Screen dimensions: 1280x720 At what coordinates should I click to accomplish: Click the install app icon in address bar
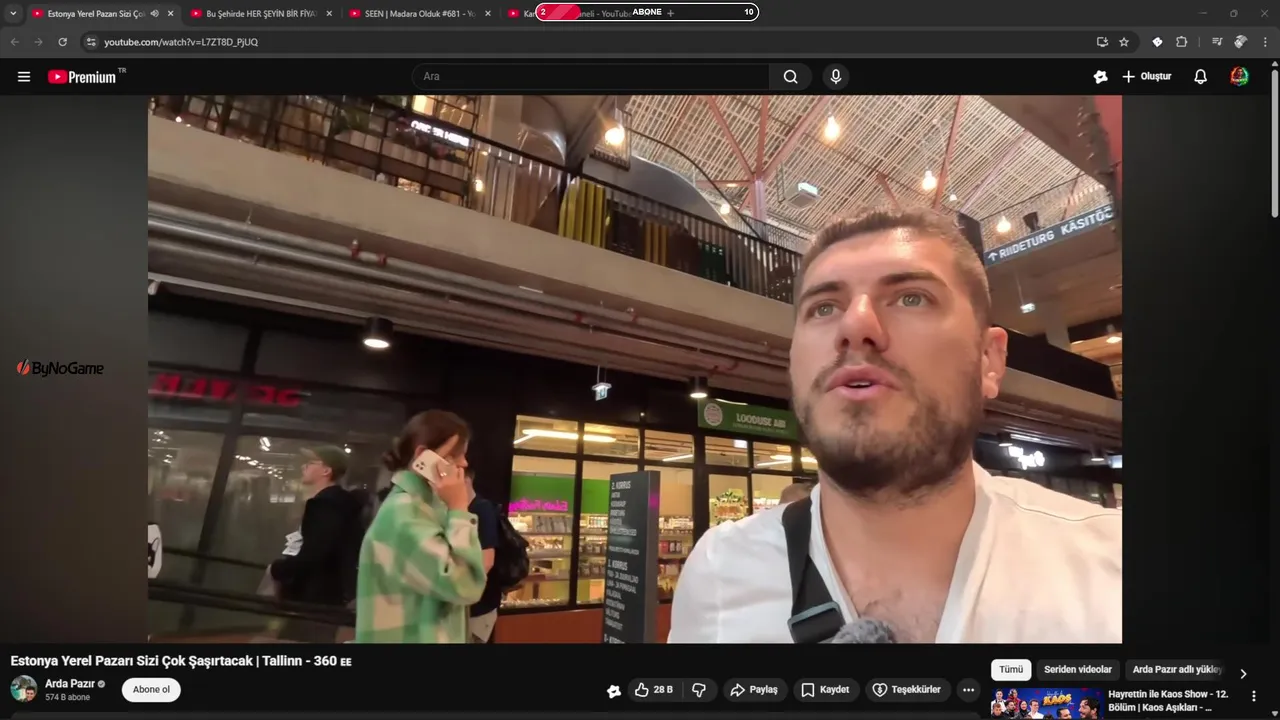click(1102, 42)
